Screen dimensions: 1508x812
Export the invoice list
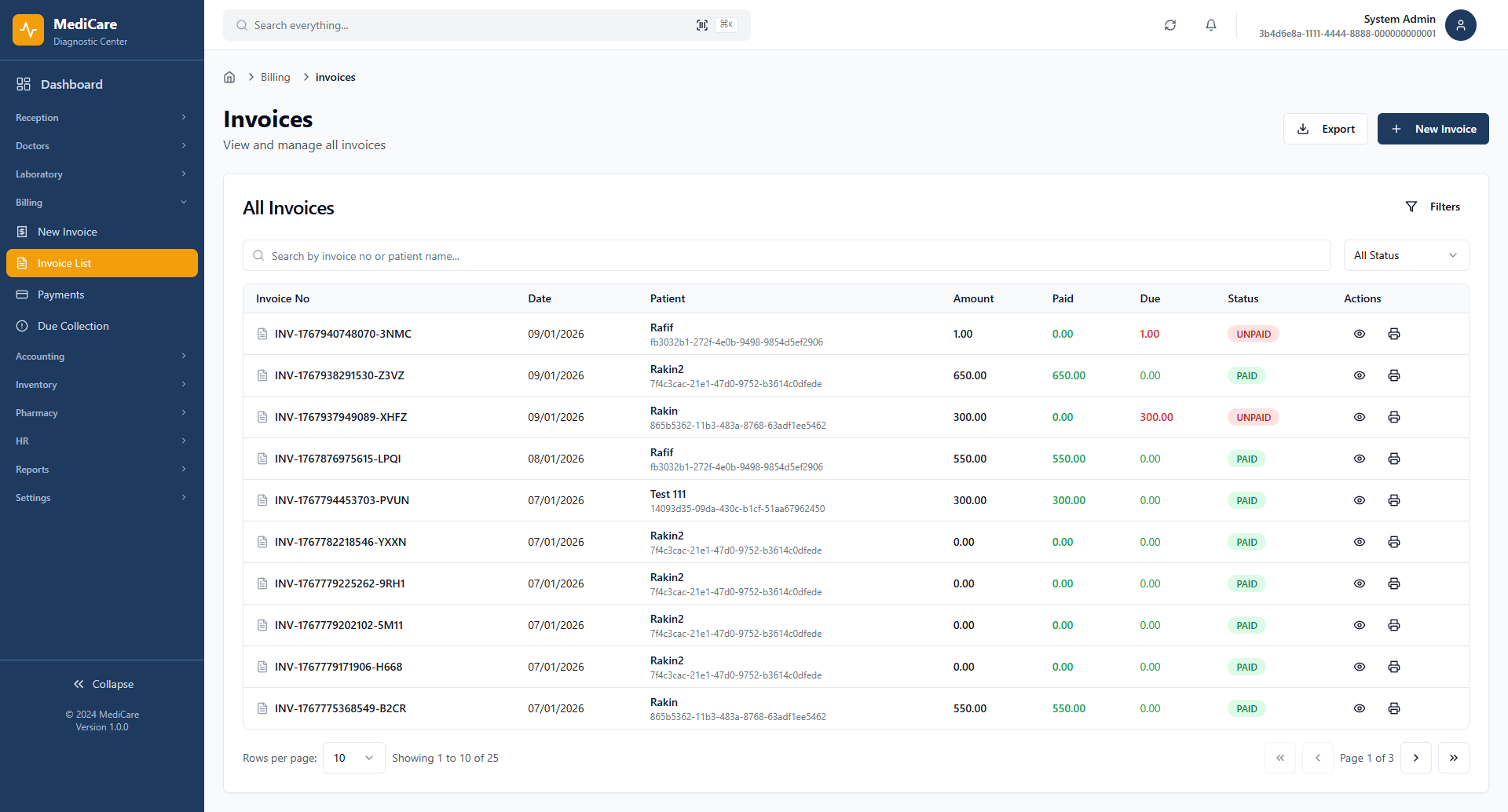pos(1325,128)
